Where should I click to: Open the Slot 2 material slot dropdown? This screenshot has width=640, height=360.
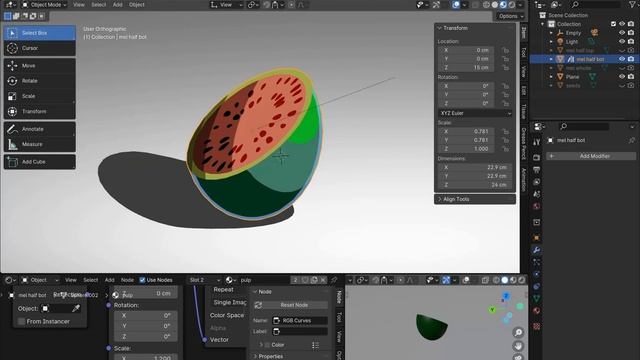[205, 280]
